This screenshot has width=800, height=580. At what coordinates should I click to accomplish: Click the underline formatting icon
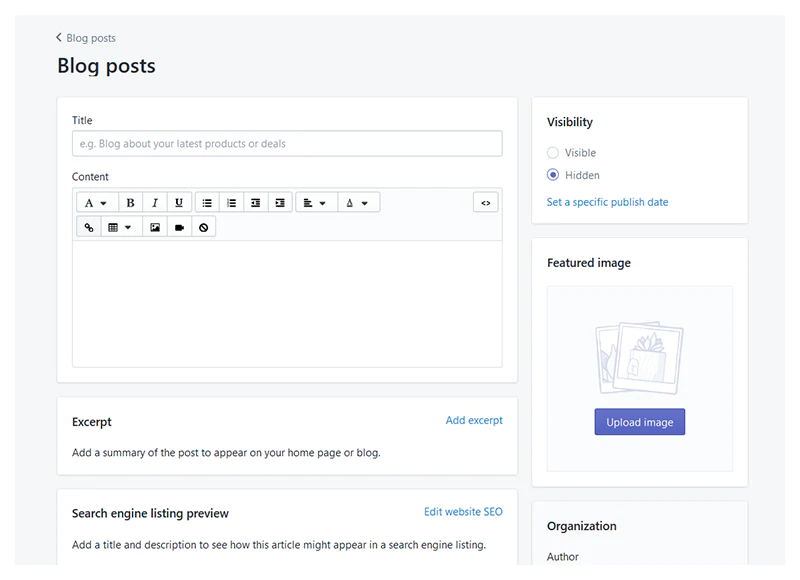coord(179,203)
